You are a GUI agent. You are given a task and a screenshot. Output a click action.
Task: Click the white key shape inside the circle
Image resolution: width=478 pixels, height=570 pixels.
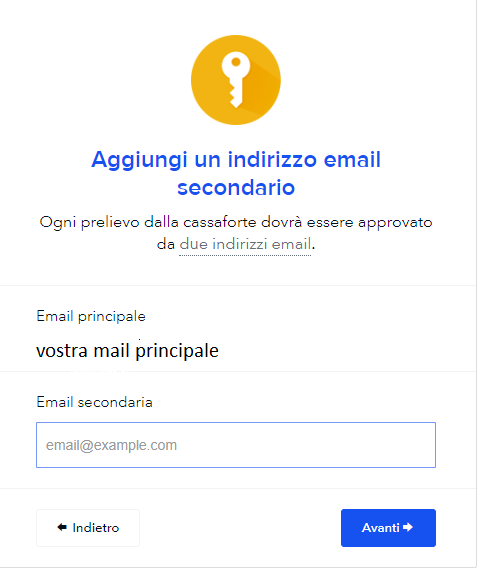[x=236, y=80]
